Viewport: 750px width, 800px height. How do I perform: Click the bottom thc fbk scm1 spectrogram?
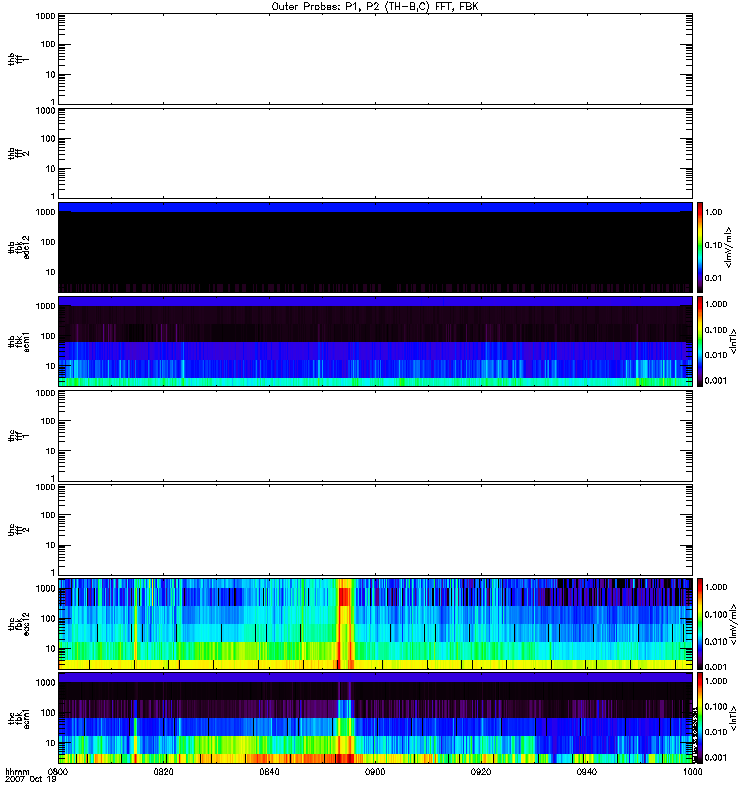375,717
